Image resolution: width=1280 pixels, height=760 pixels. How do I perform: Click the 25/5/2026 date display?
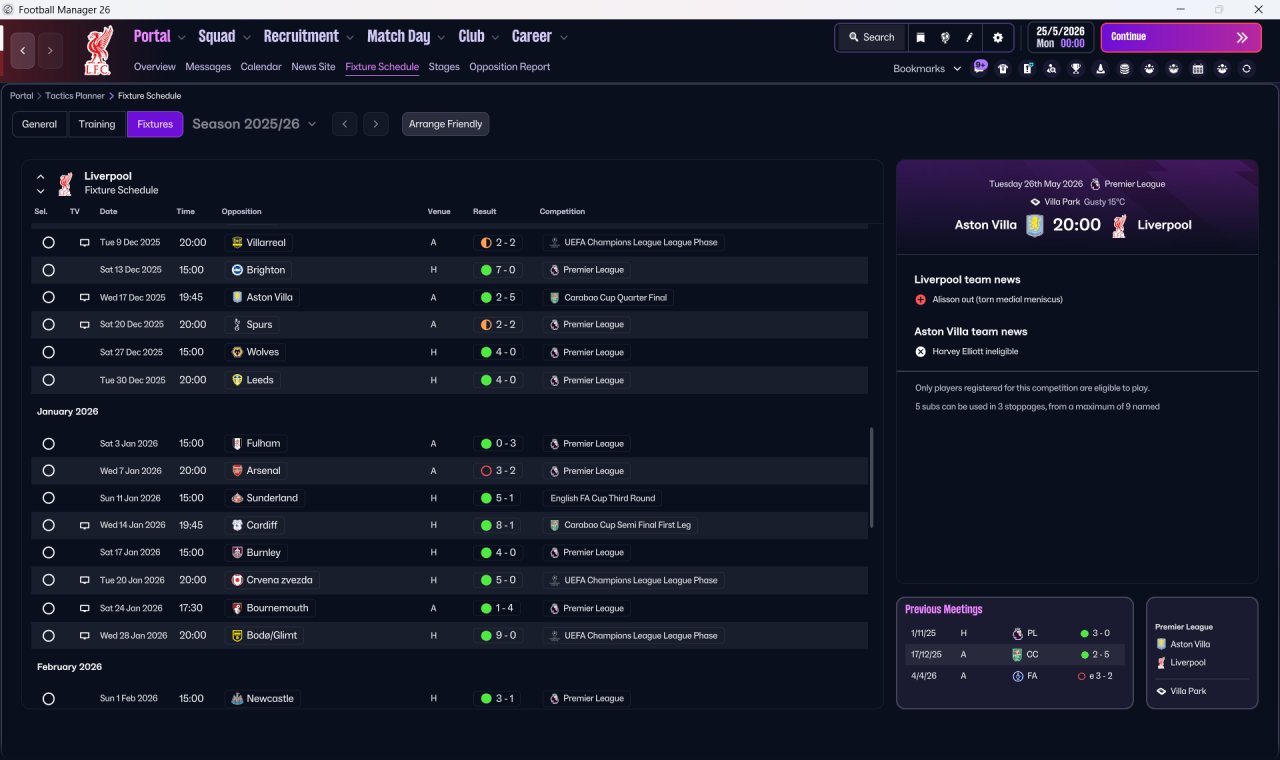pos(1060,37)
